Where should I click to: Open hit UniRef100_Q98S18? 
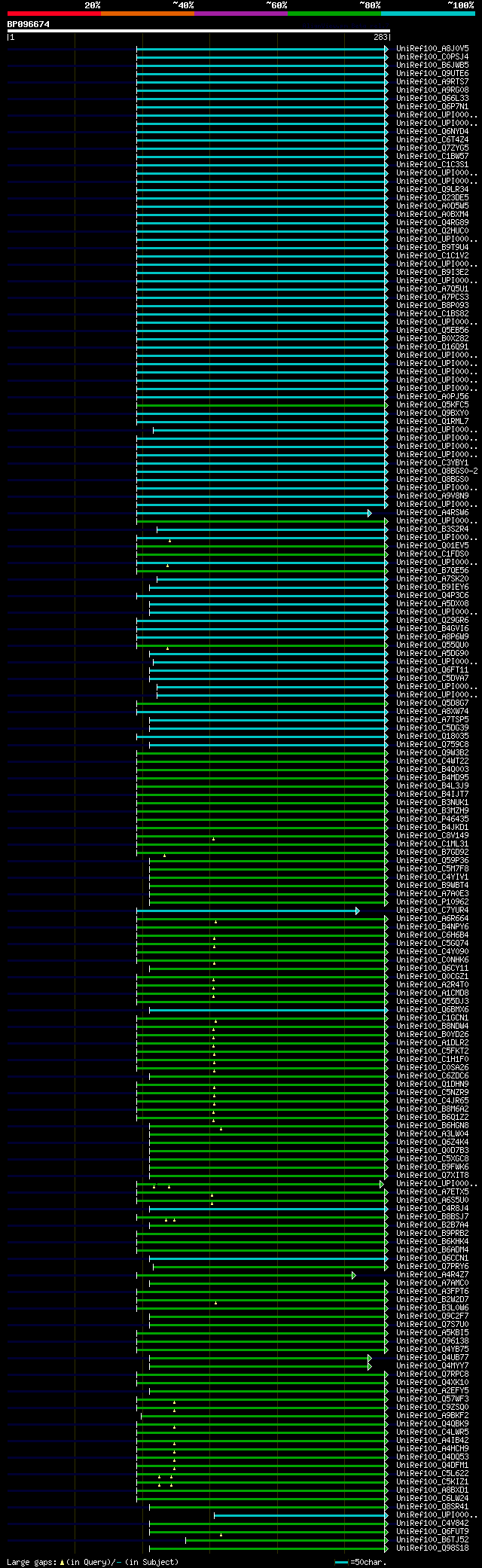click(x=432, y=1548)
